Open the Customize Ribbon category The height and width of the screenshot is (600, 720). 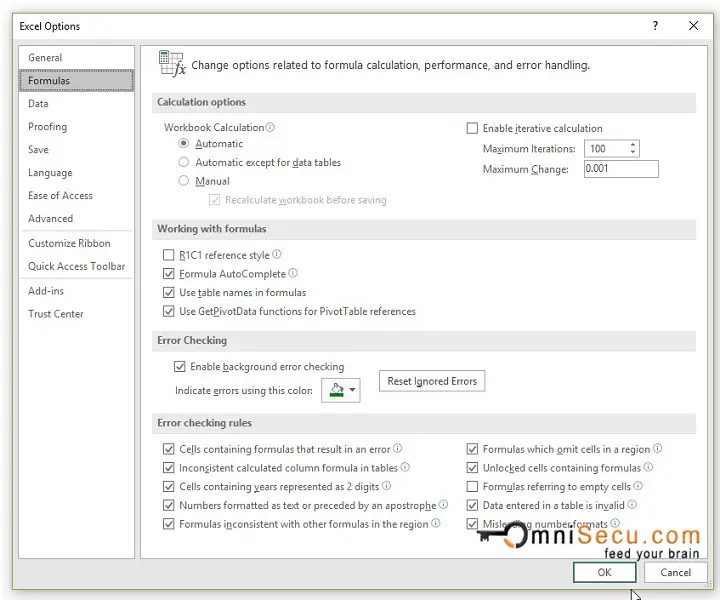76,243
